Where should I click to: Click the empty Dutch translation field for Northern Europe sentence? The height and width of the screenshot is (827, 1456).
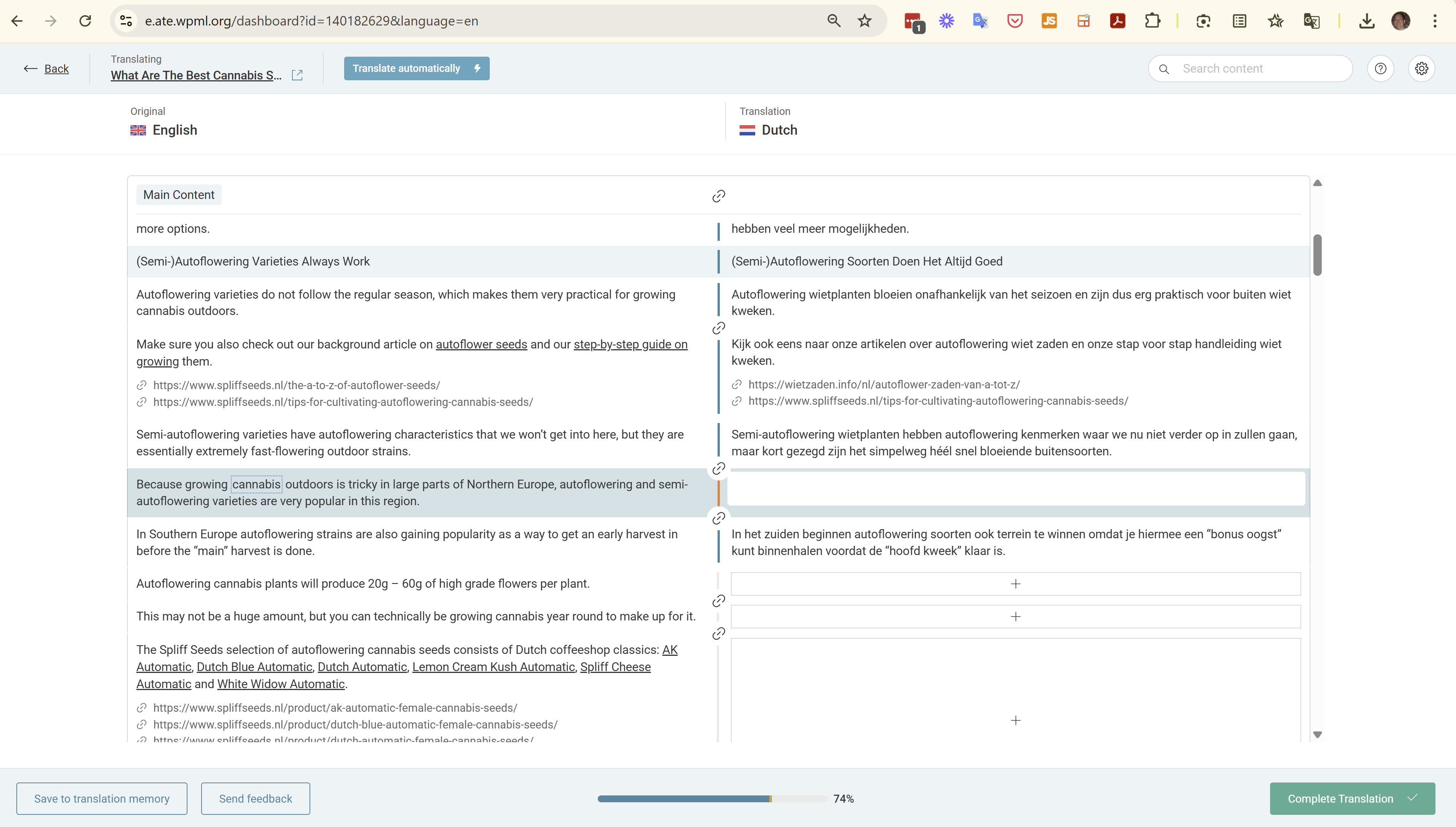1016,489
